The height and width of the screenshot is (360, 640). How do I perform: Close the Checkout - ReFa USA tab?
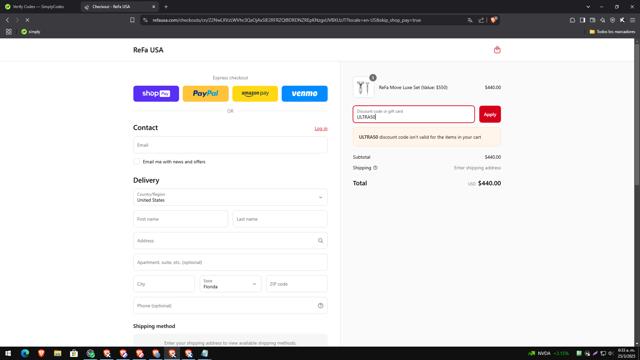(x=153, y=7)
